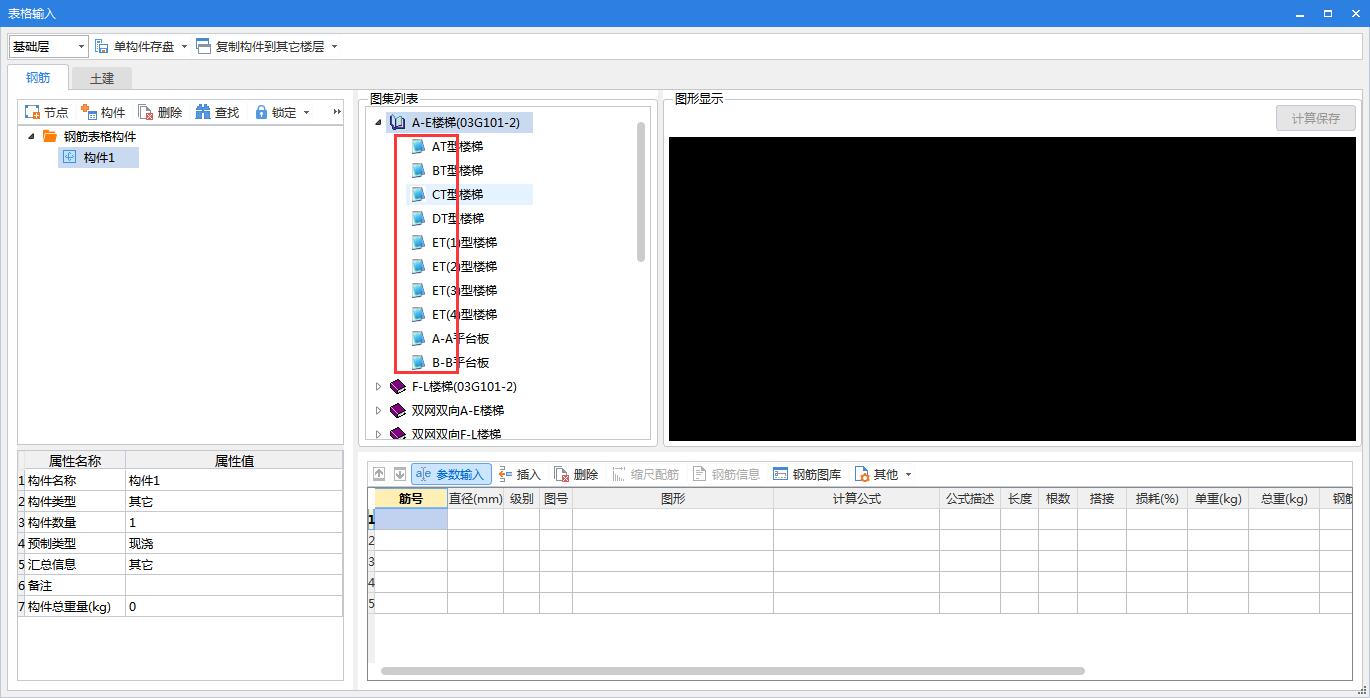Expand the 双网双向F-L楼梯 node
The height and width of the screenshot is (698, 1370).
pos(379,434)
